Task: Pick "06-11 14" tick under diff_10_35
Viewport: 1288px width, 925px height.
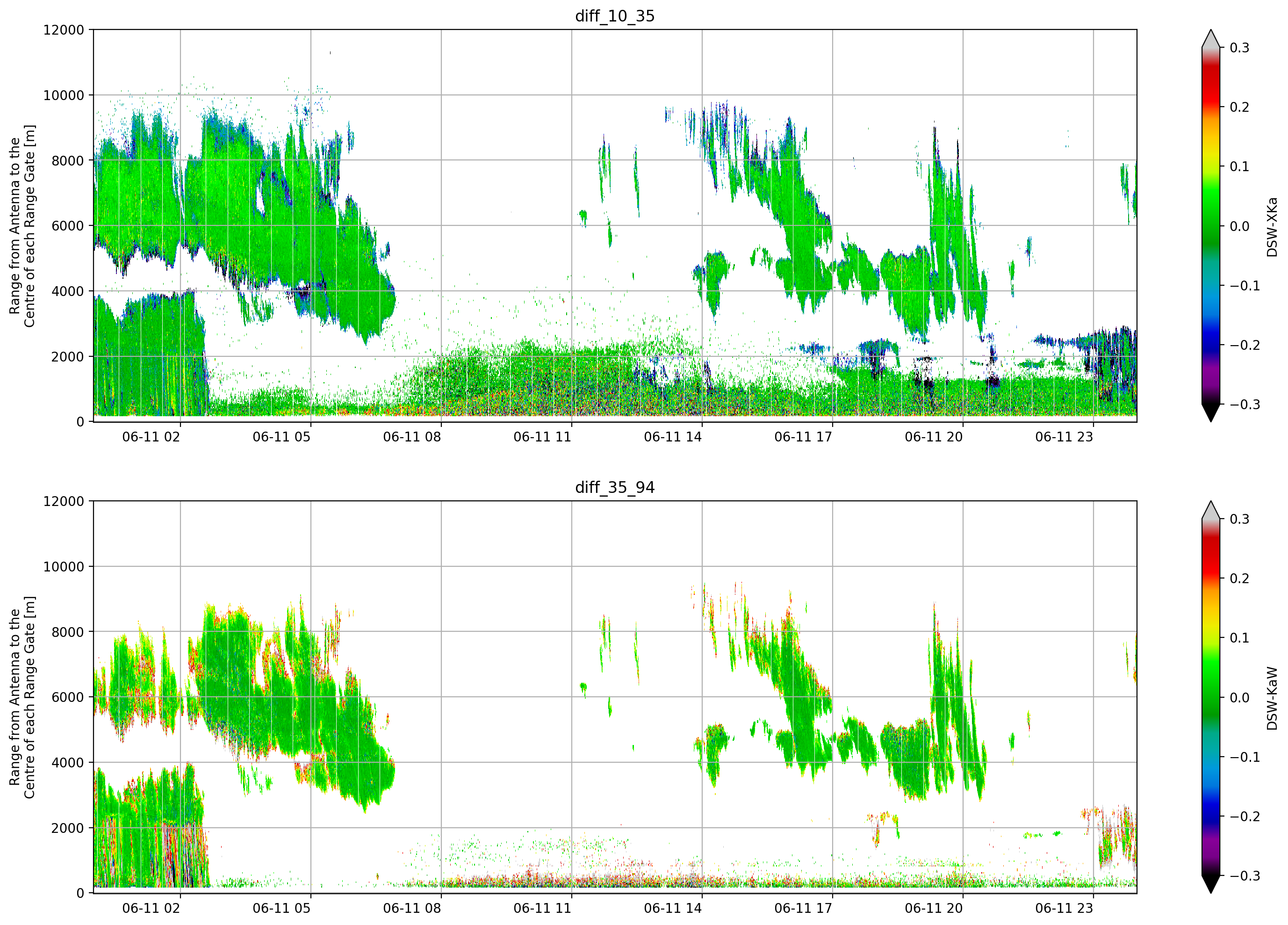Action: click(673, 437)
